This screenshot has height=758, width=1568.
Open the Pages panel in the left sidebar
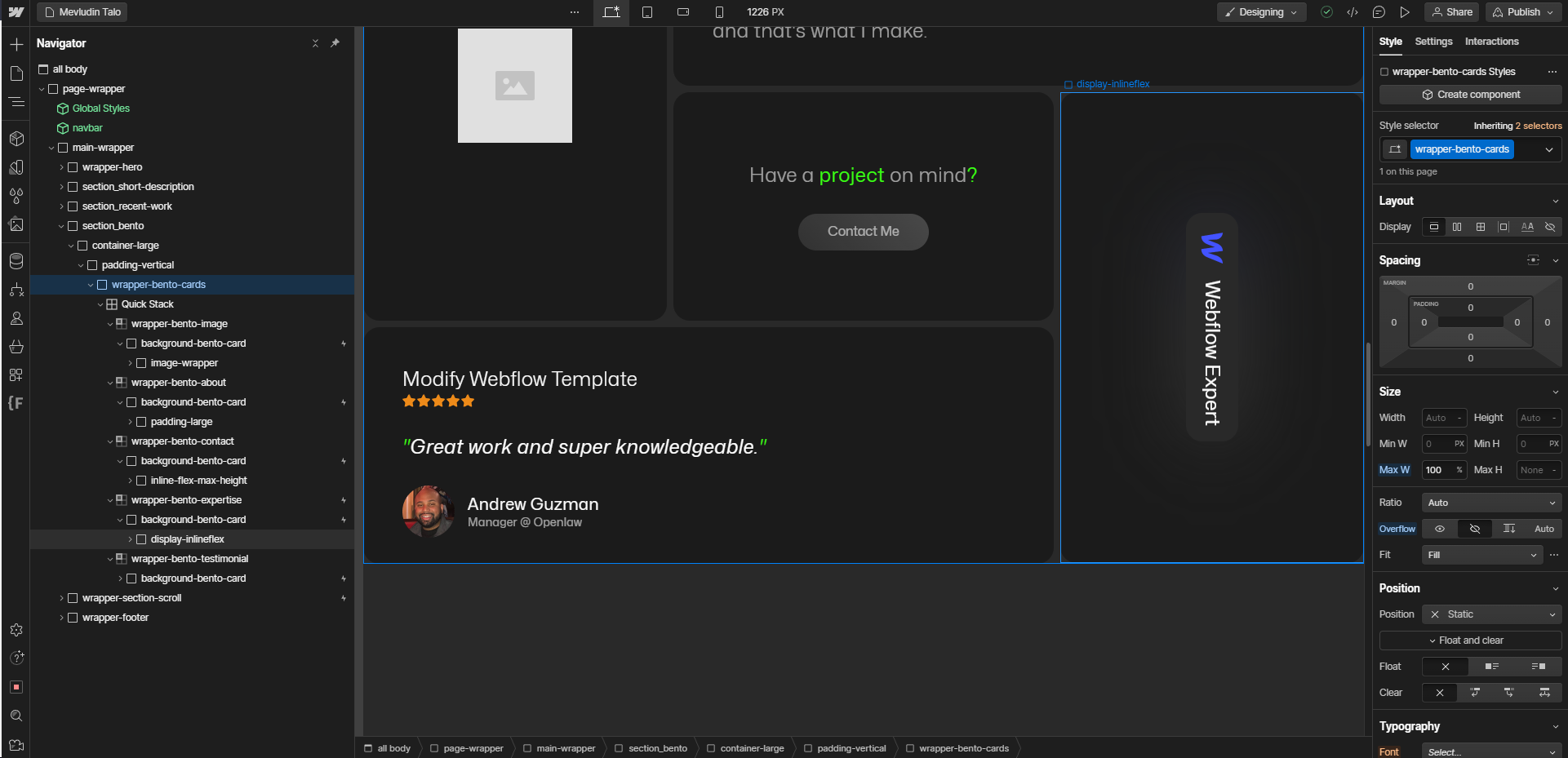point(16,73)
